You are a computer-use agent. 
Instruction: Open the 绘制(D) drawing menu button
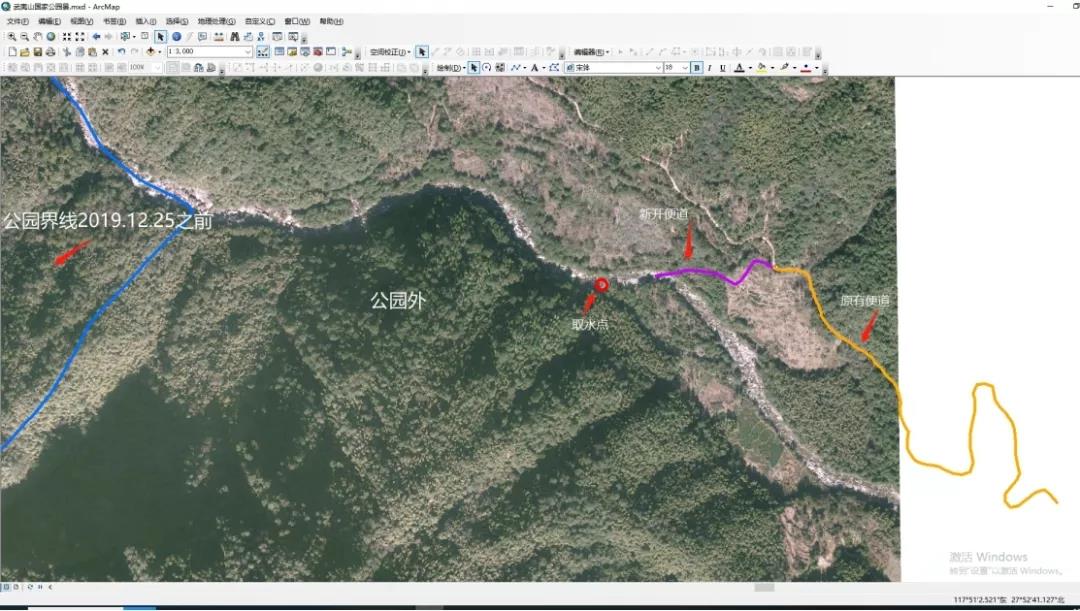click(450, 68)
